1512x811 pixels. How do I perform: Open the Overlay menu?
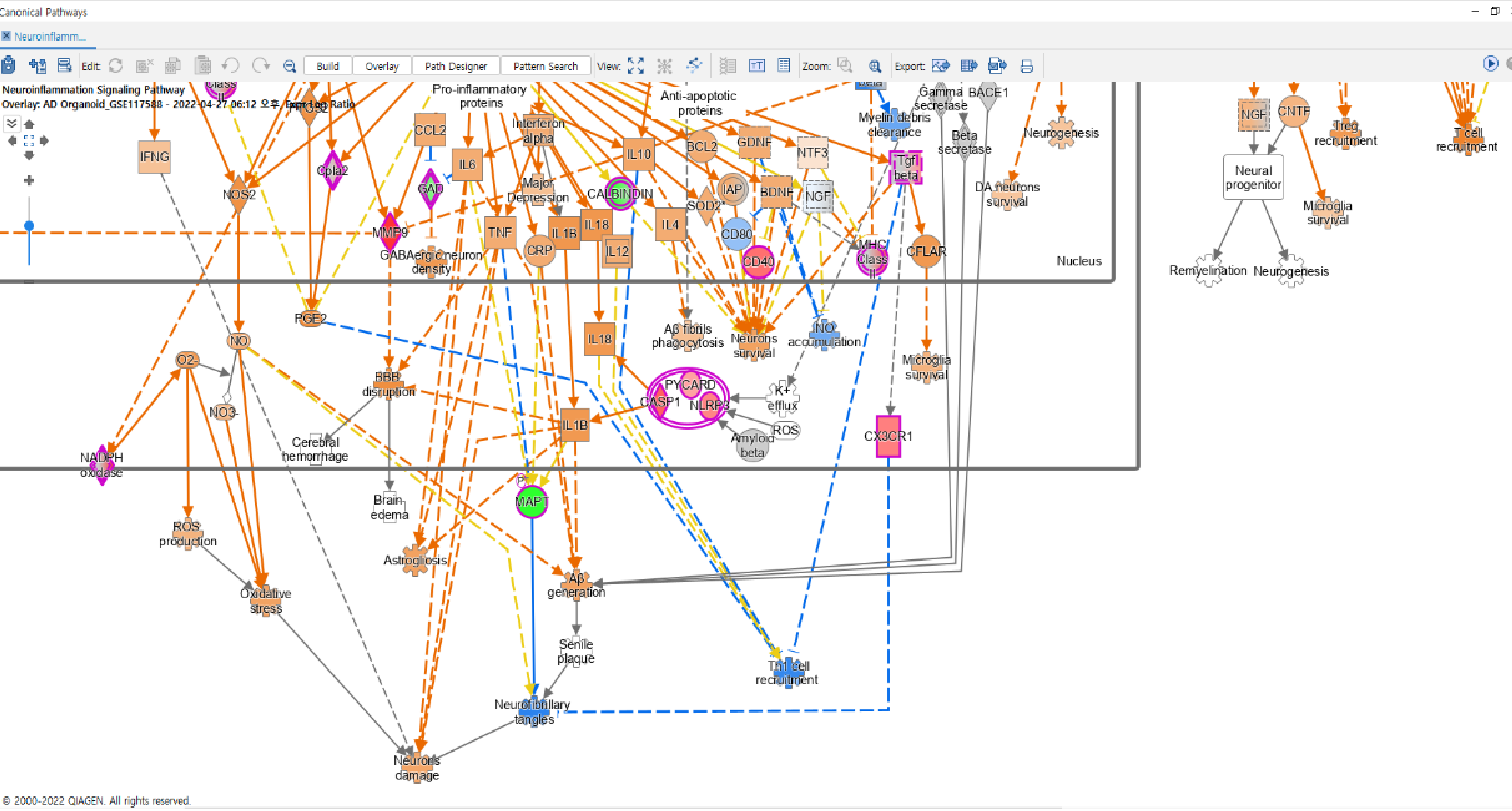[382, 66]
